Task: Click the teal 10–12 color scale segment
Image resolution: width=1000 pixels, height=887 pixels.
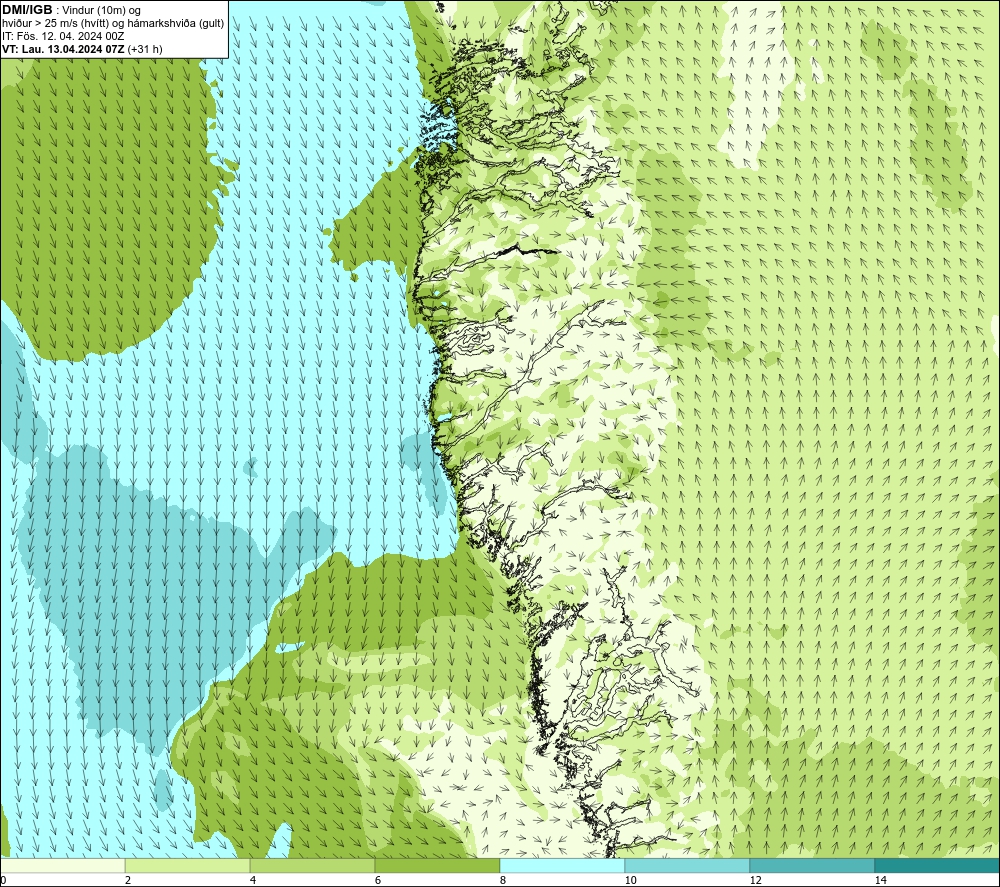Action: point(688,865)
